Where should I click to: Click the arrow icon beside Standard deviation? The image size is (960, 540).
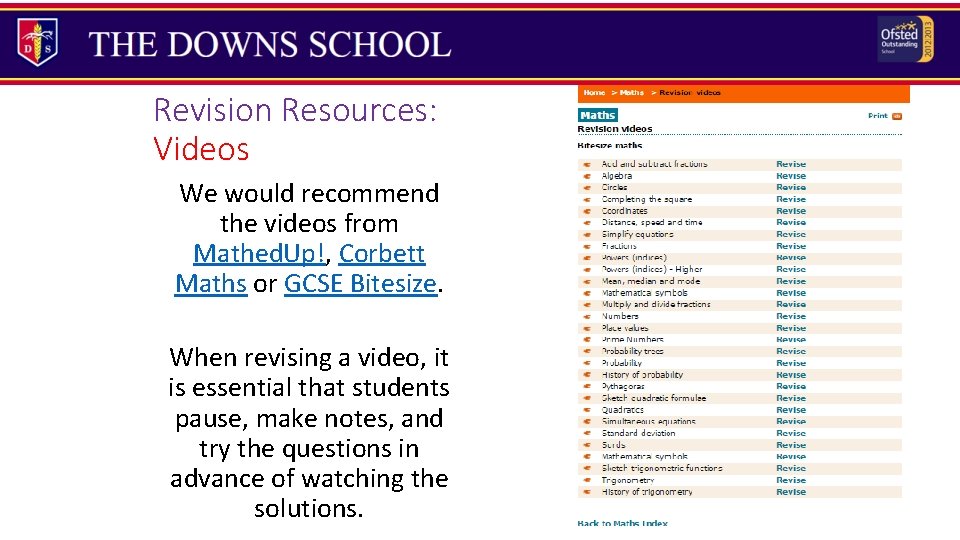click(587, 433)
